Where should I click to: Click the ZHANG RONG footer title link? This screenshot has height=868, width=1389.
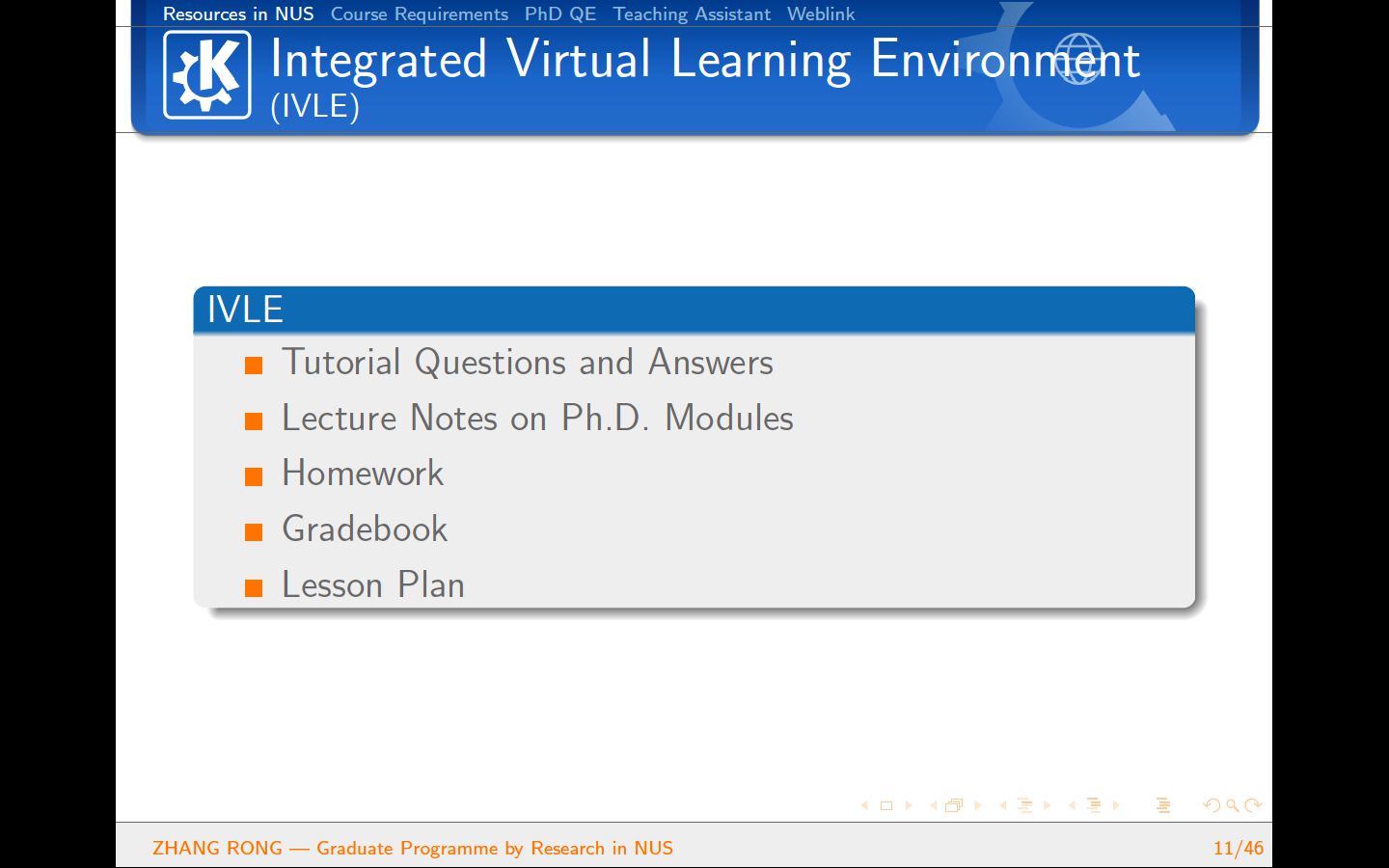click(x=413, y=848)
